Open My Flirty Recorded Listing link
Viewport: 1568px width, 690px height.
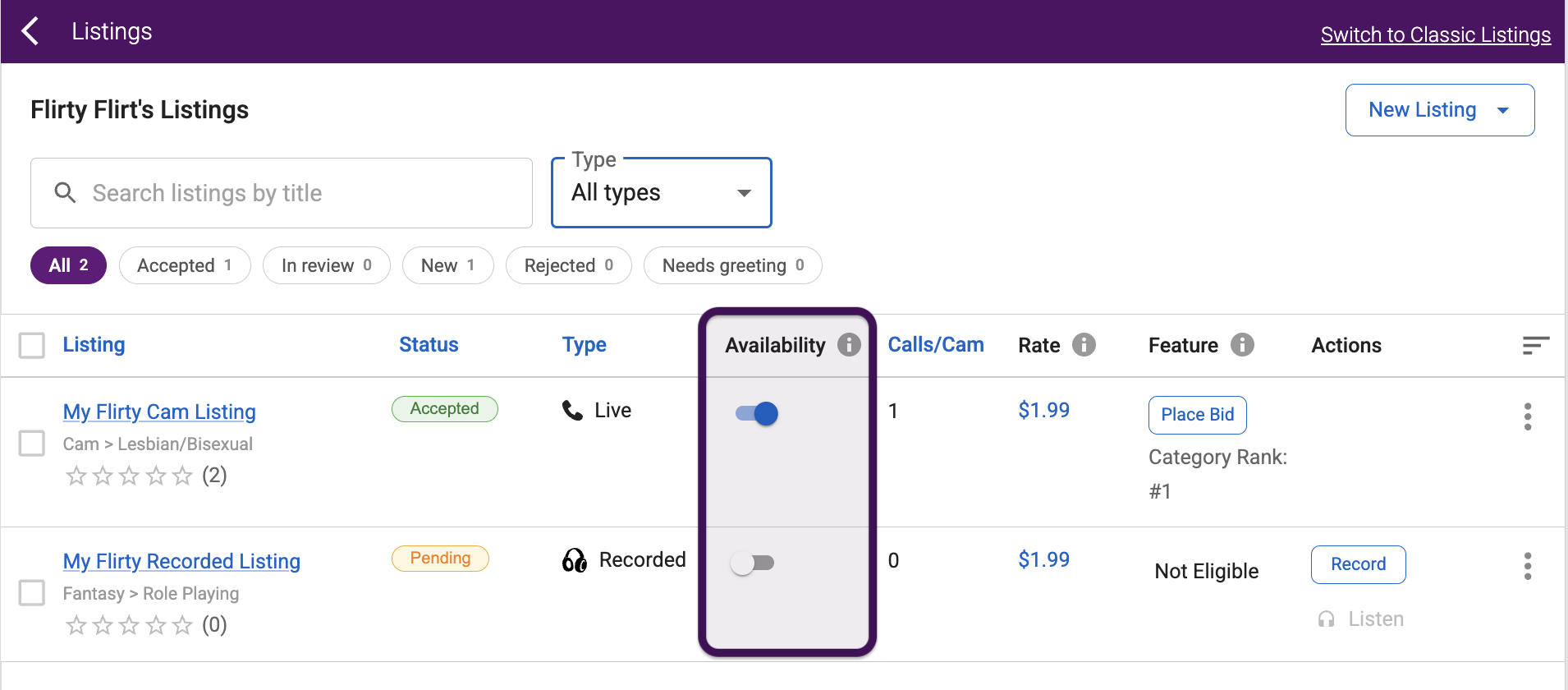tap(181, 561)
